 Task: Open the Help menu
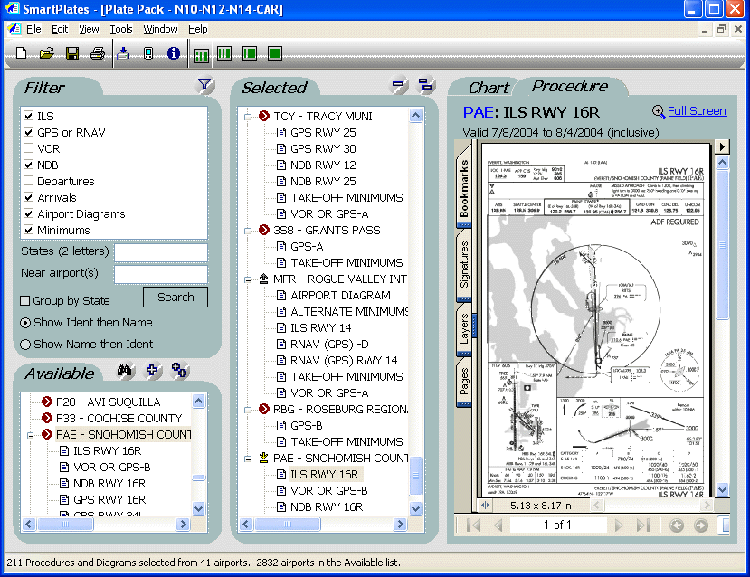tap(198, 29)
